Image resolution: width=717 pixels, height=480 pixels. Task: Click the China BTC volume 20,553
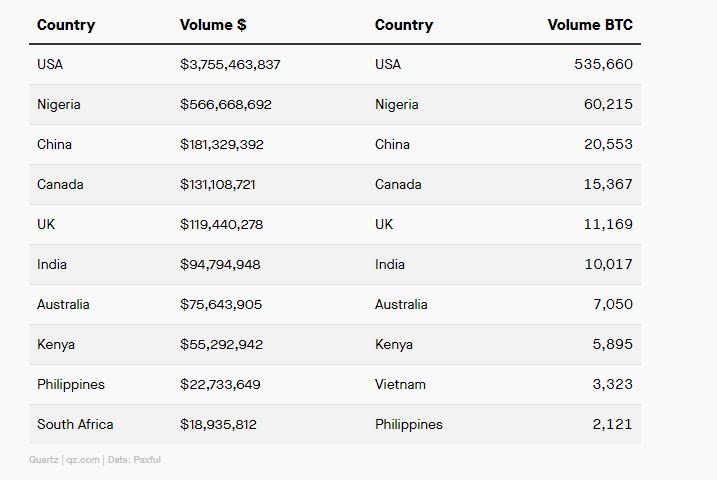(x=608, y=144)
